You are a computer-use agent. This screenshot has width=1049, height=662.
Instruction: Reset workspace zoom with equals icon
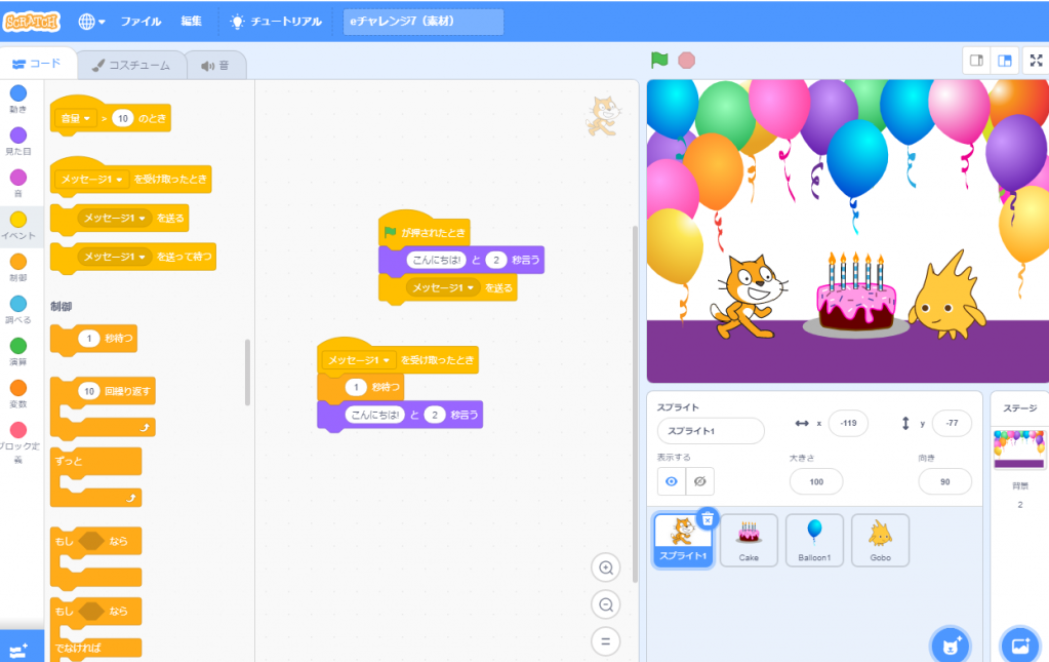(x=605, y=641)
